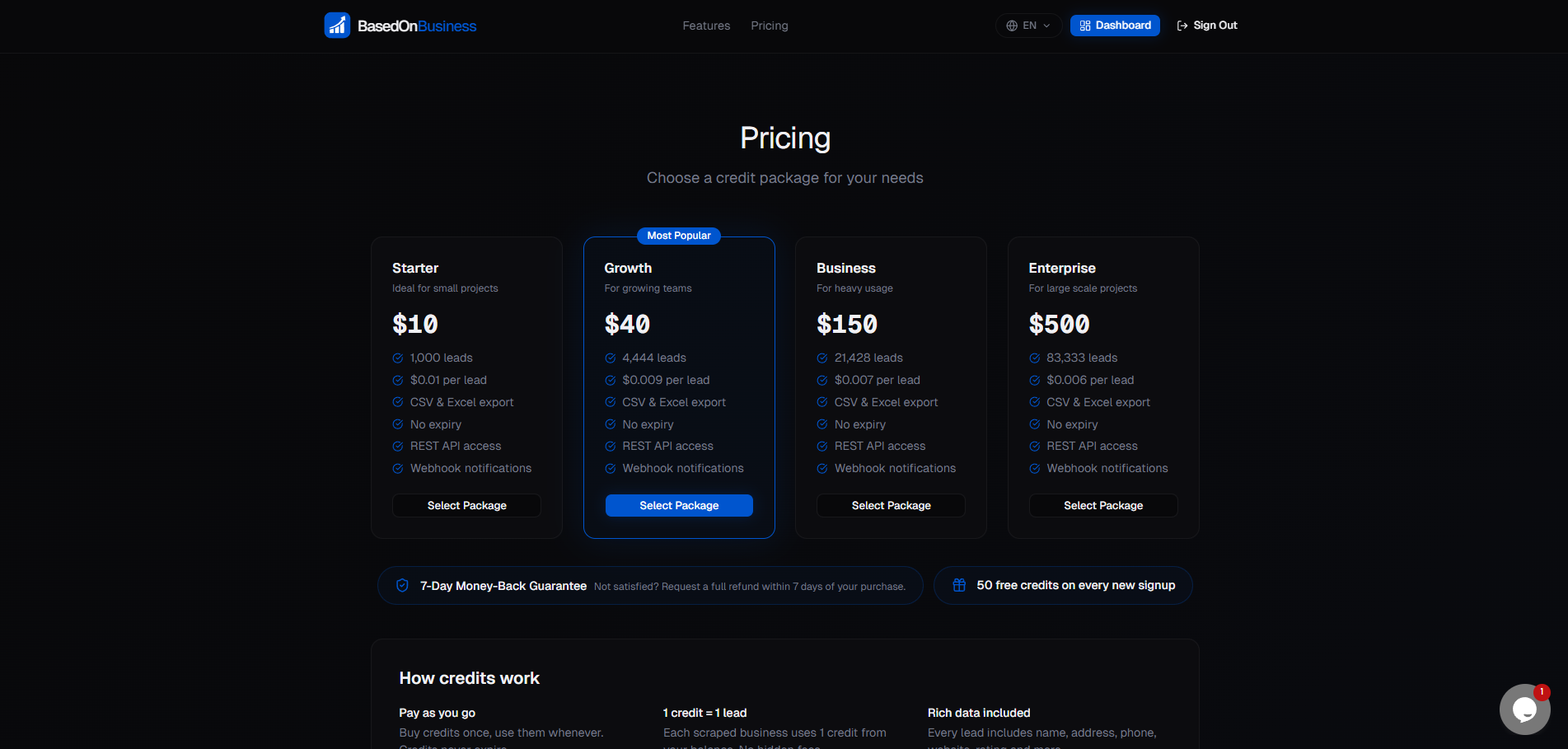Click the BasedOnBusiness logo icon
This screenshot has width=1568, height=749.
tap(337, 26)
